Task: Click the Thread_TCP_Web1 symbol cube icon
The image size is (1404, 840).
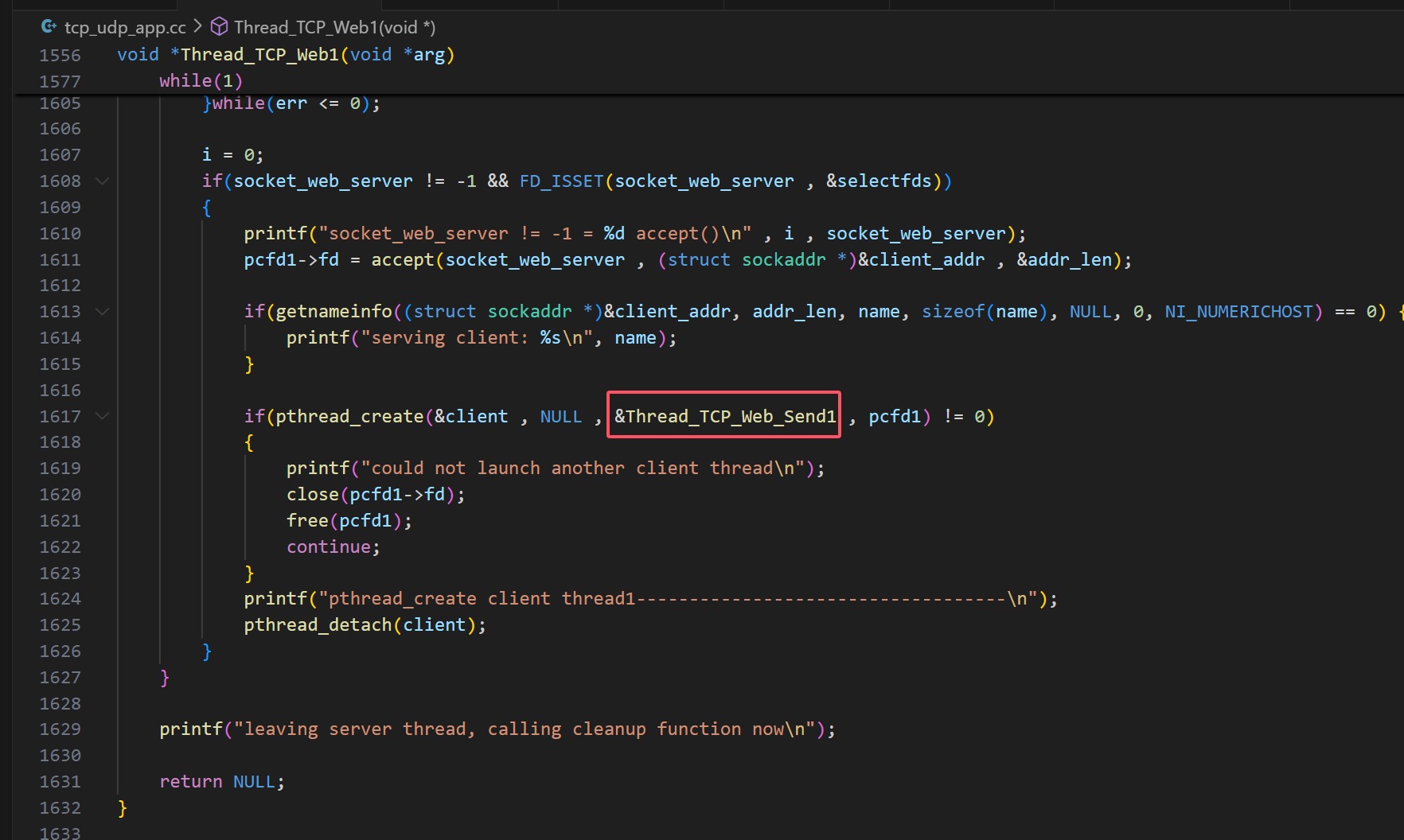Action: click(219, 27)
